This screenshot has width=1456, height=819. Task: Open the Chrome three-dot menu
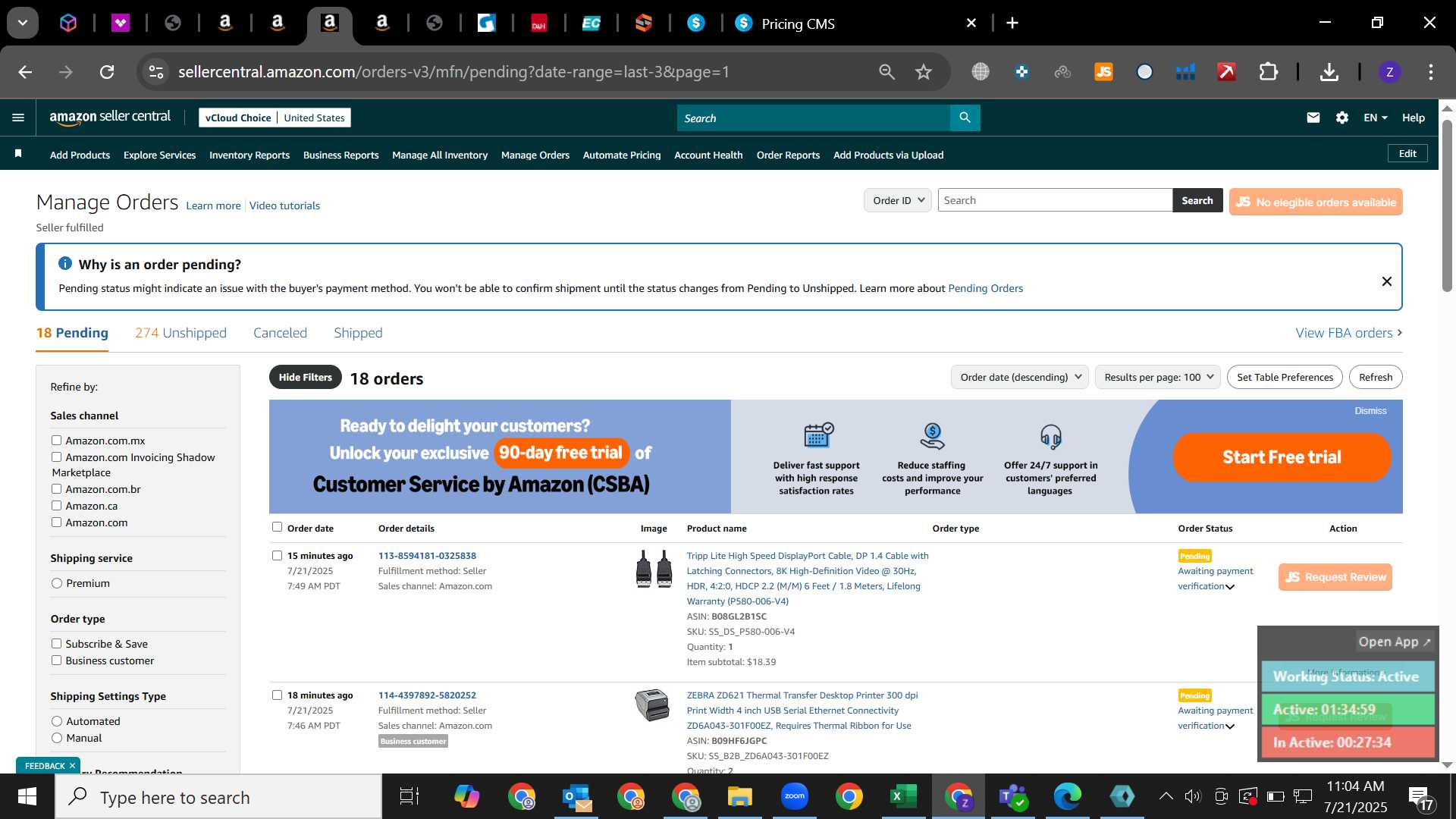(1430, 72)
